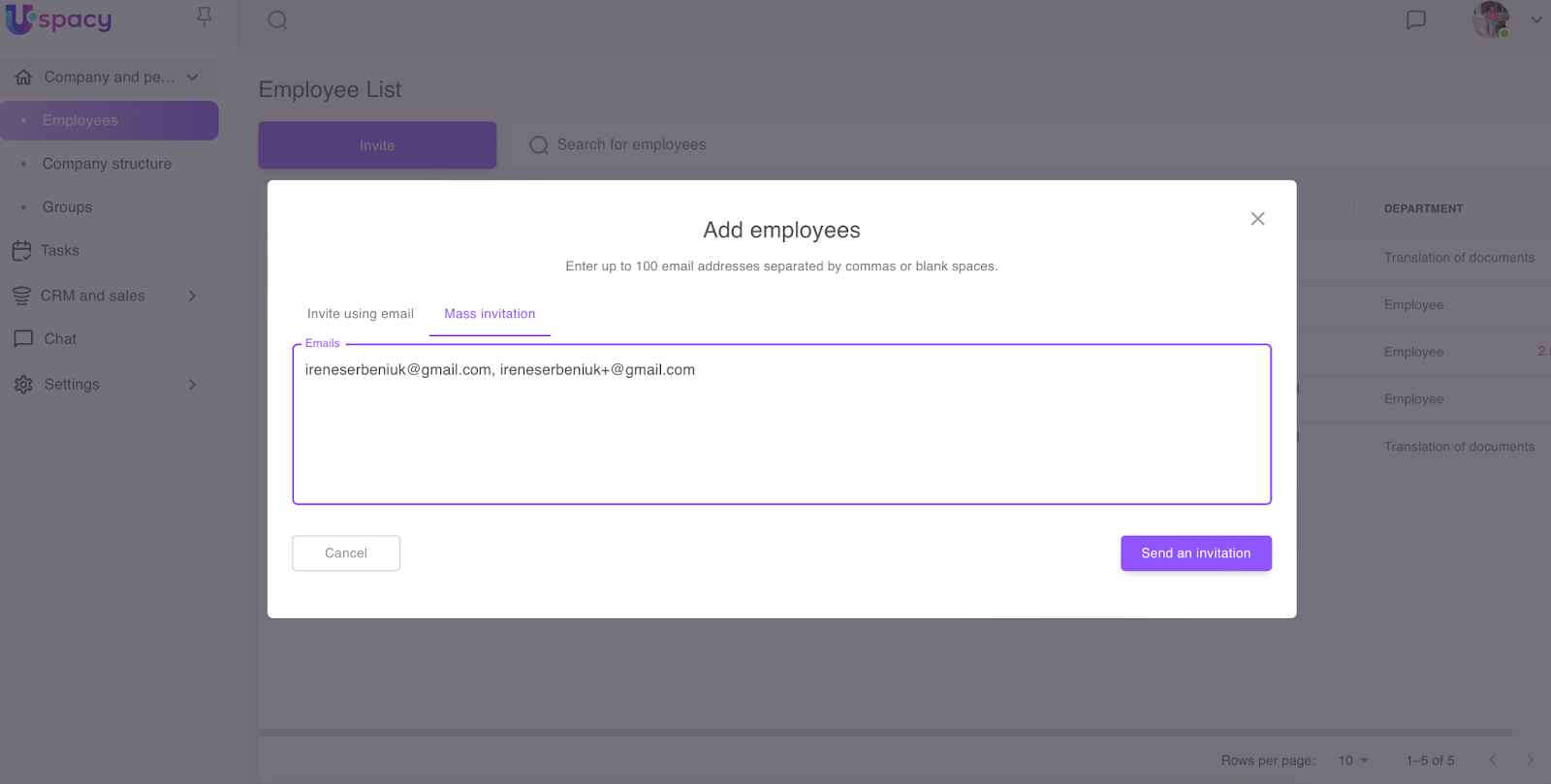Open global search magnifier icon
The height and width of the screenshot is (784, 1551).
tap(277, 20)
